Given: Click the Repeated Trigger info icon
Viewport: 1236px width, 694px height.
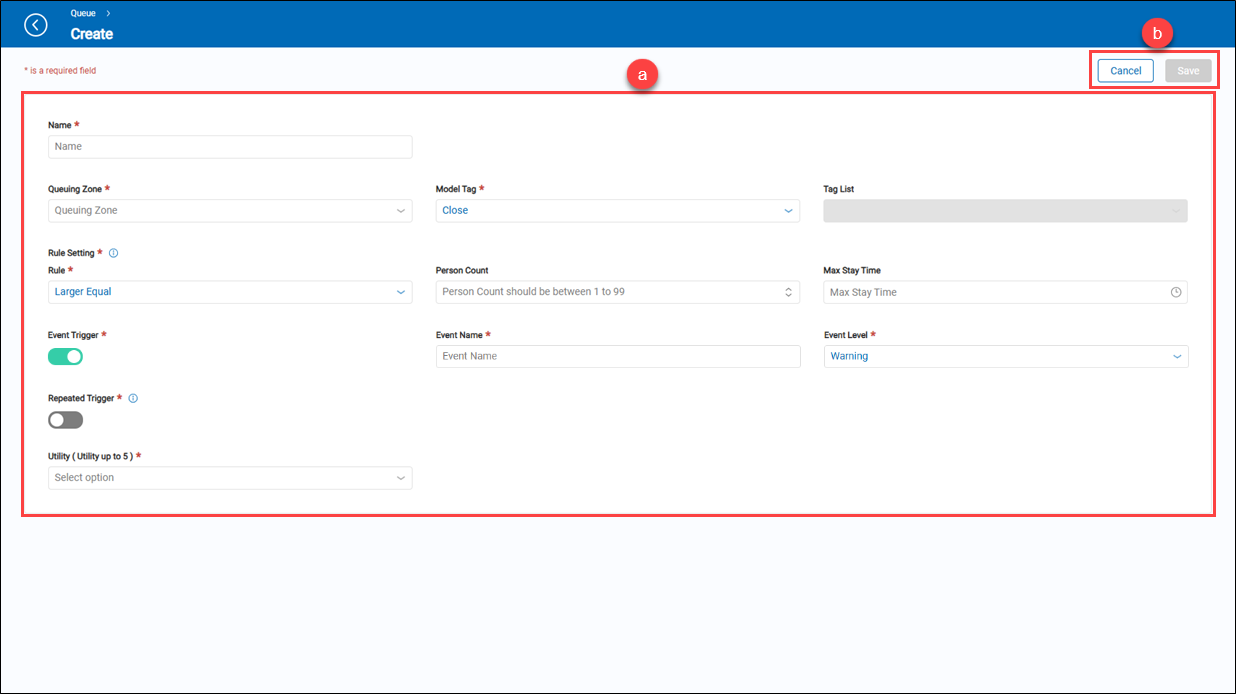Looking at the screenshot, I should (133, 398).
